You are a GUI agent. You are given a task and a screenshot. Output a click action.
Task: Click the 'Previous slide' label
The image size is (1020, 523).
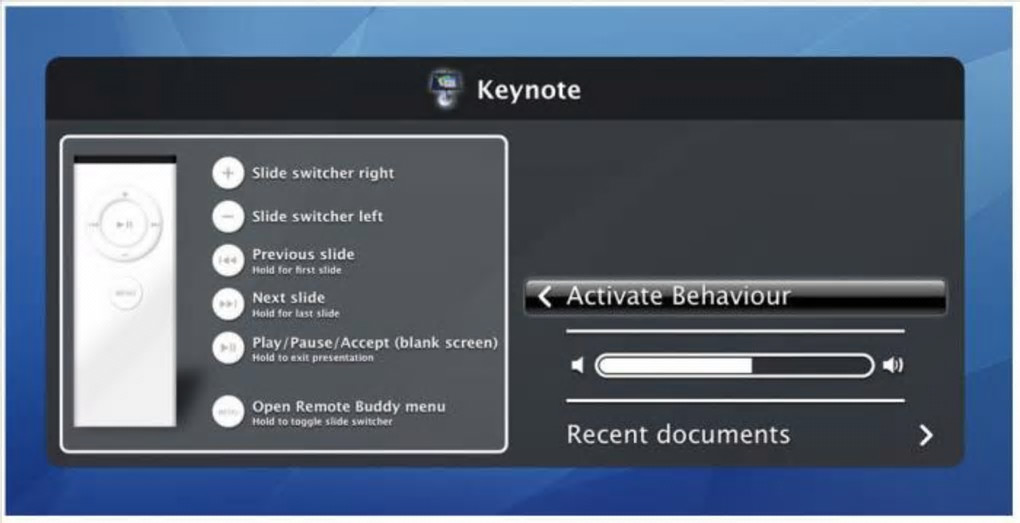(303, 254)
